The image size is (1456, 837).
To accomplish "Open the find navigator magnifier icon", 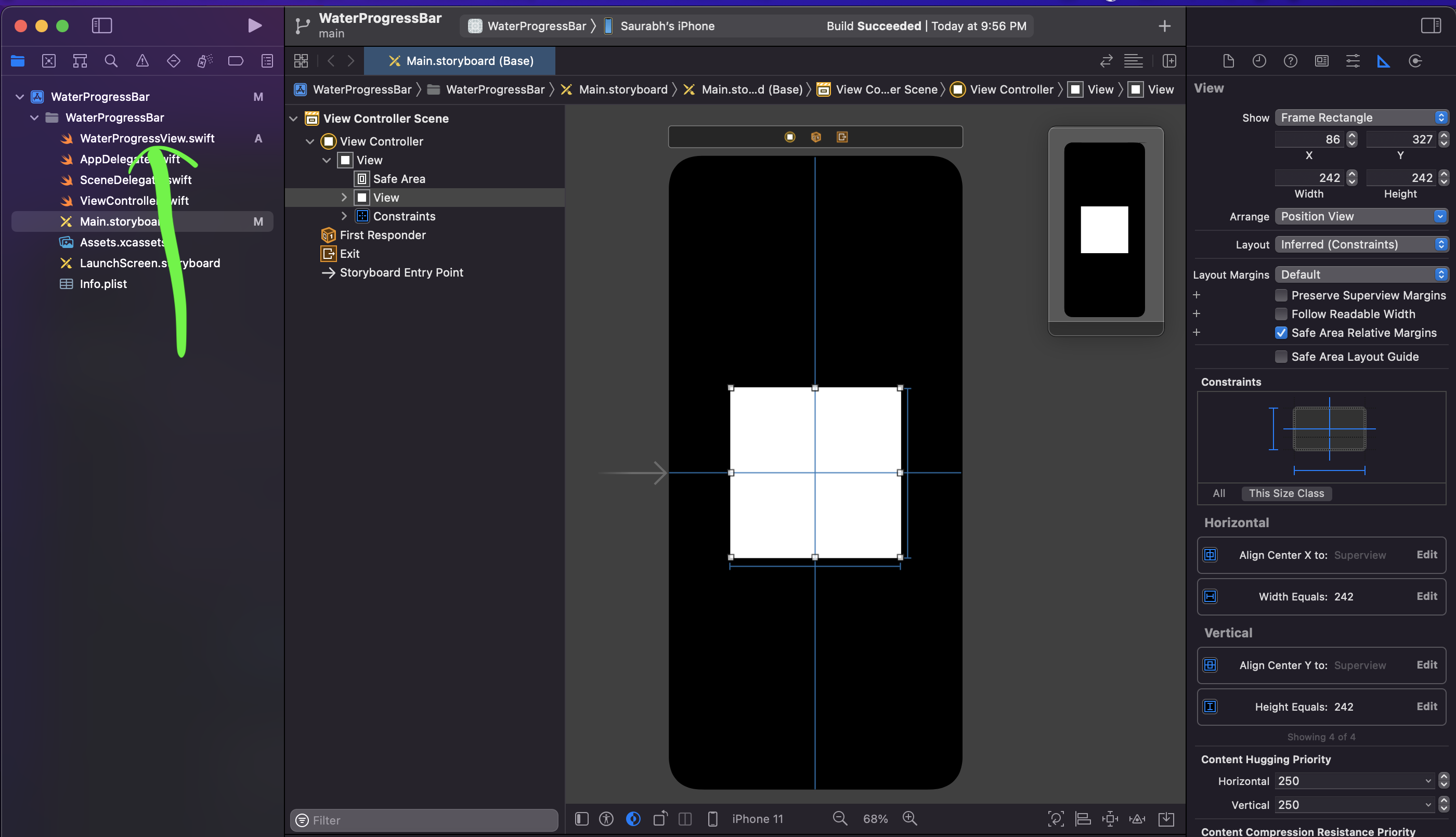I will (111, 61).
